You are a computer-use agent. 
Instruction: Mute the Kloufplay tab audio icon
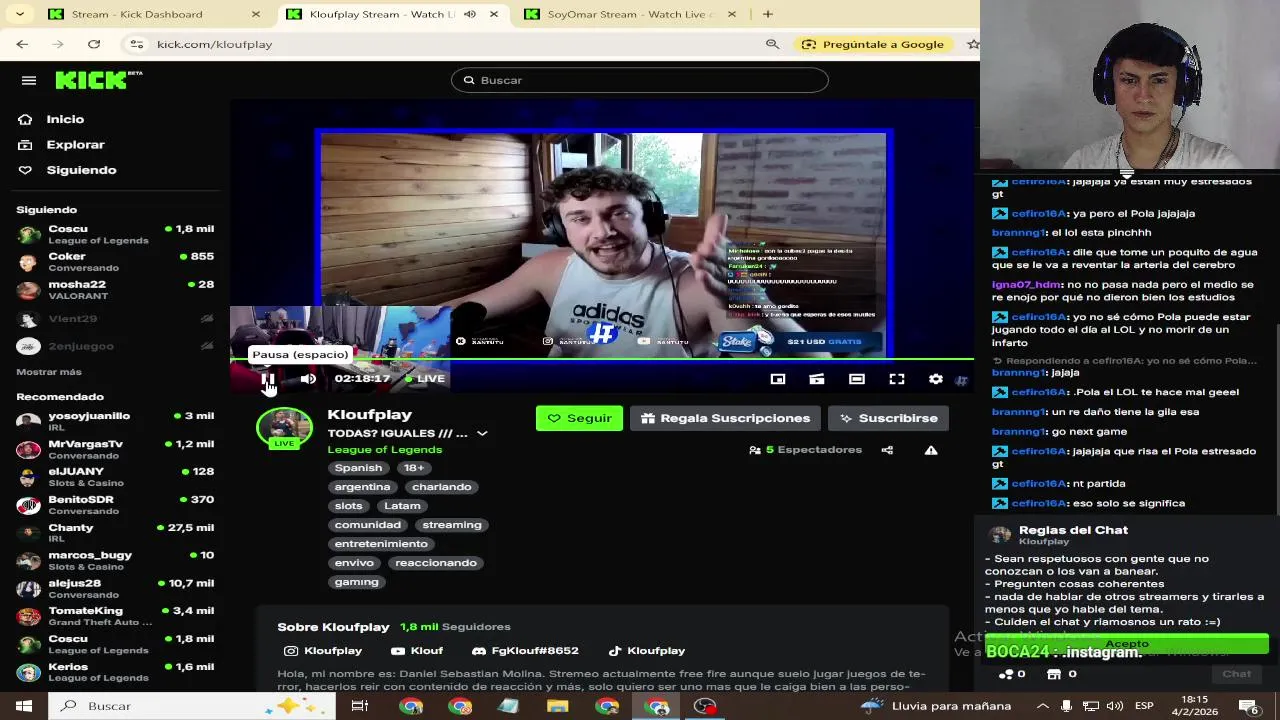(470, 14)
